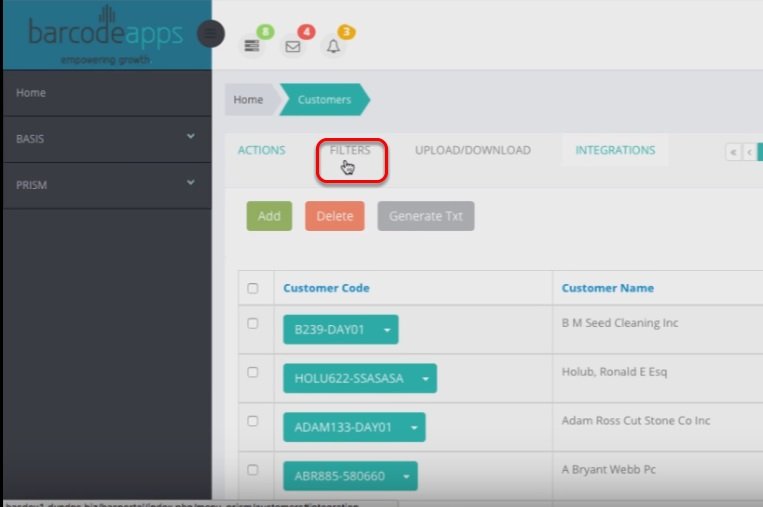Click the Holub, Ronald E Esq name

(x=614, y=372)
